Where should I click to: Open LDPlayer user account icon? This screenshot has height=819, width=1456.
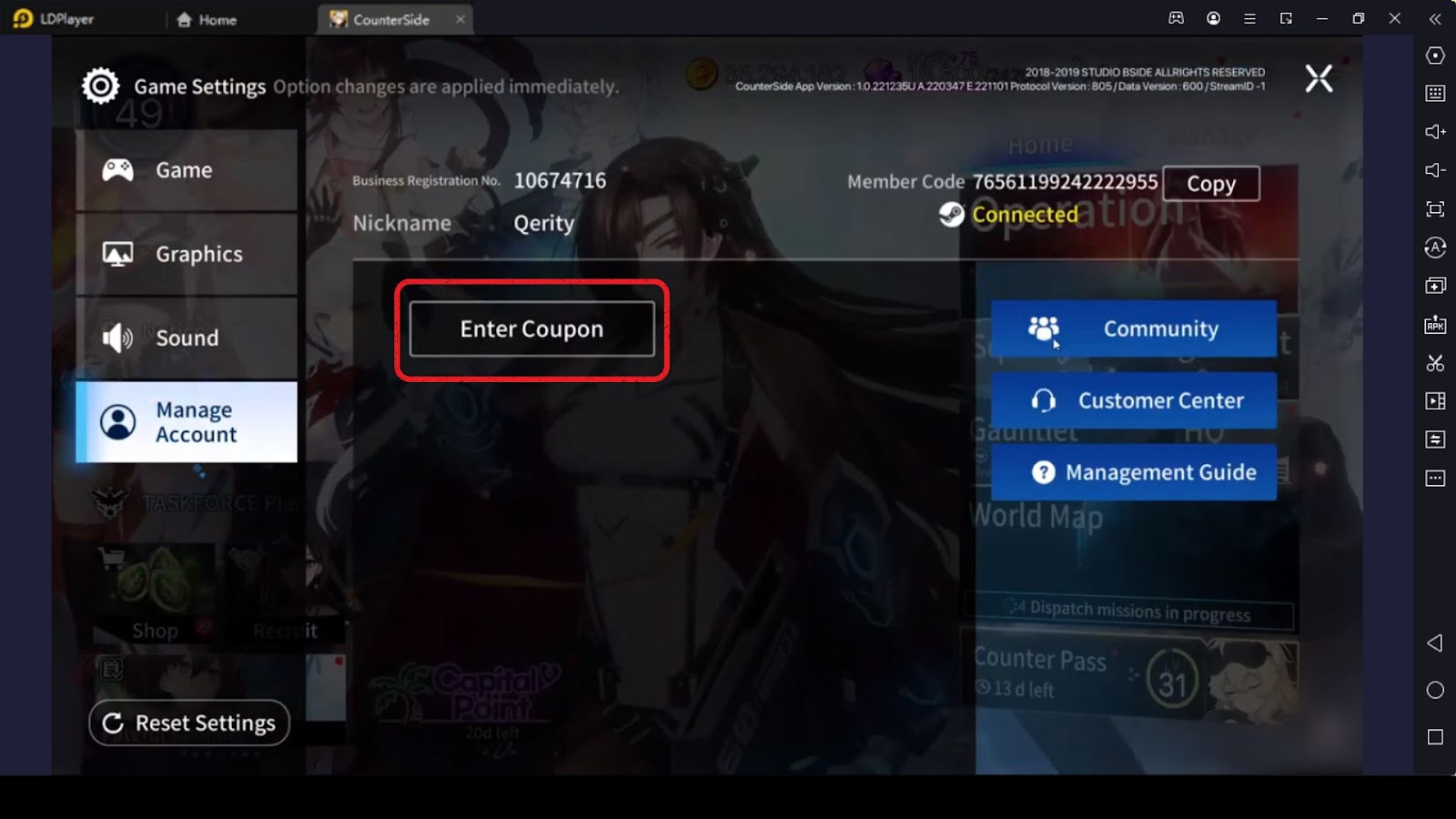coord(1213,18)
